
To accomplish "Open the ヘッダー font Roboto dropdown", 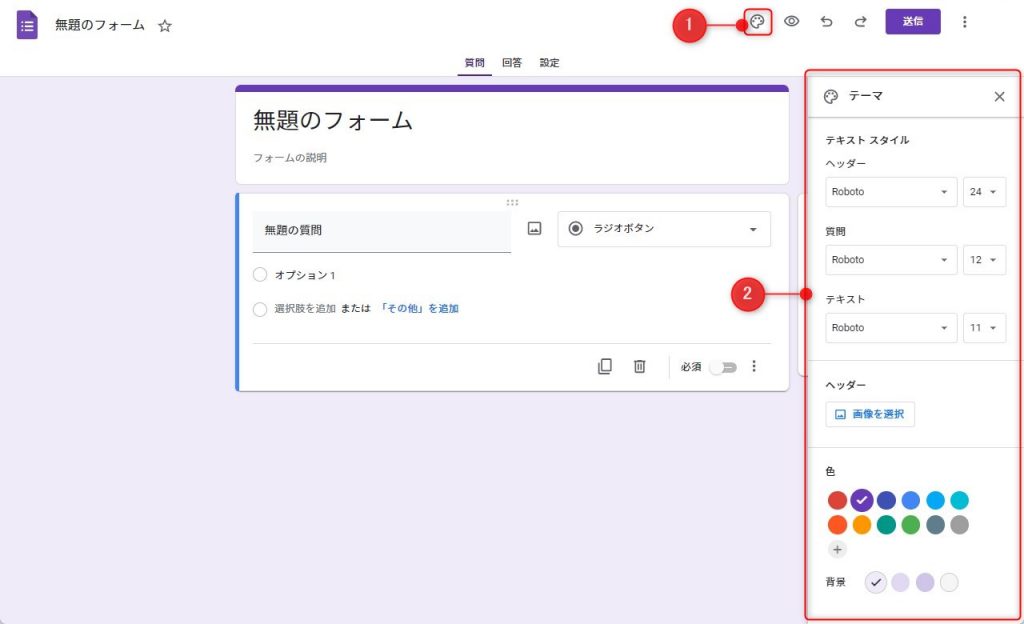I will [x=891, y=192].
